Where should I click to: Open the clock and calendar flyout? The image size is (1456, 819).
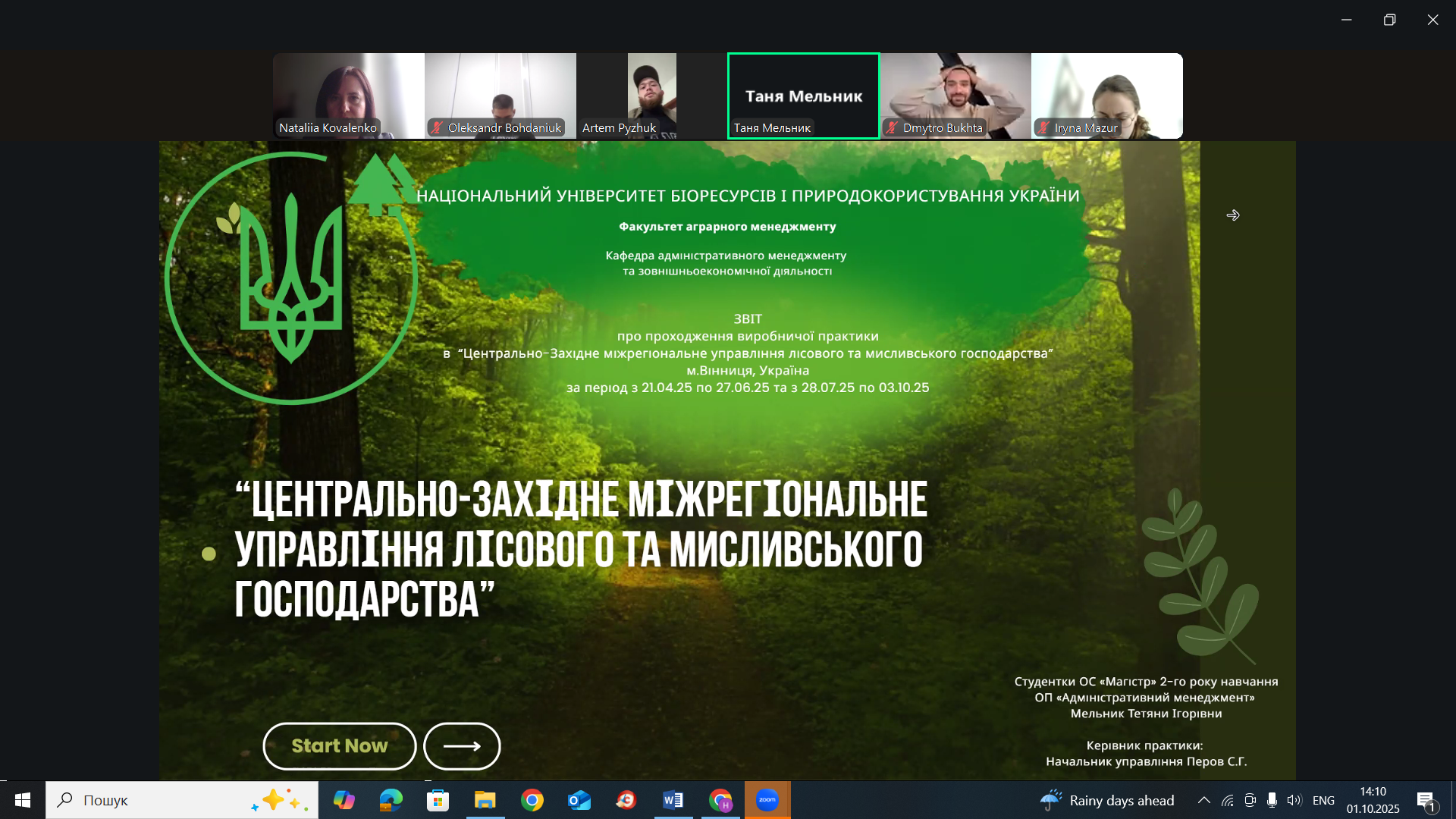point(1373,800)
